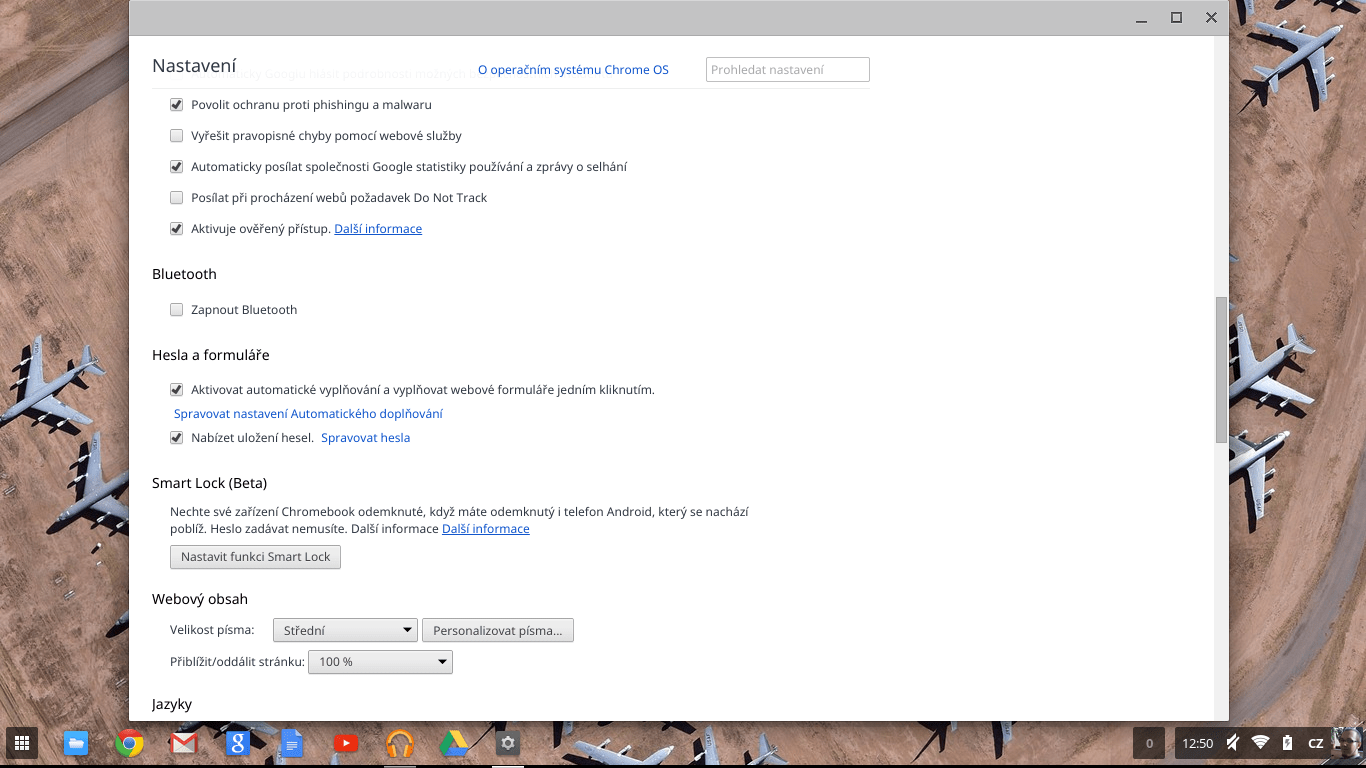
Task: Toggle autofill web forms checkbox
Action: (176, 389)
